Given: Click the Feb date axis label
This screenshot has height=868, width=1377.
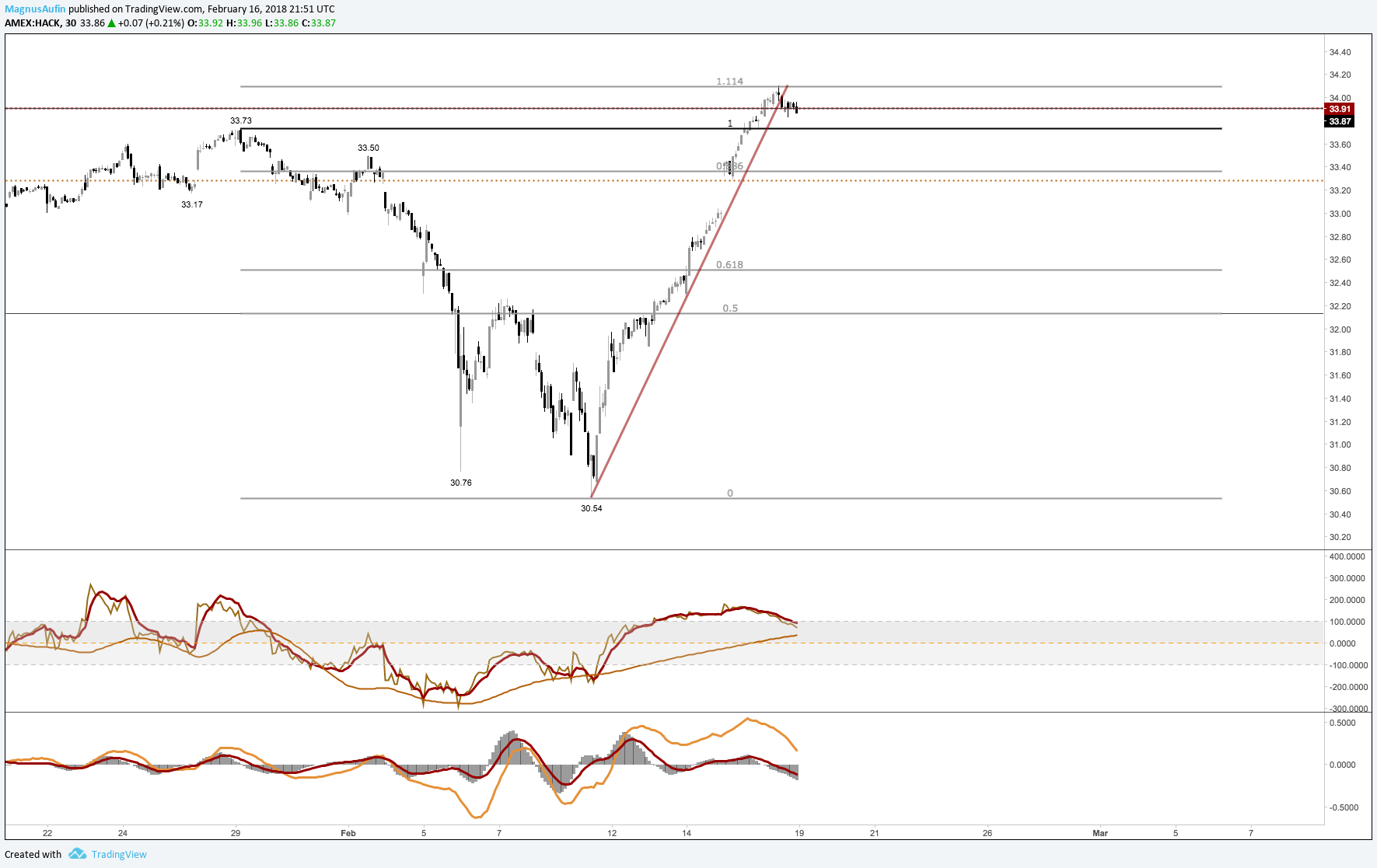Looking at the screenshot, I should (x=348, y=833).
